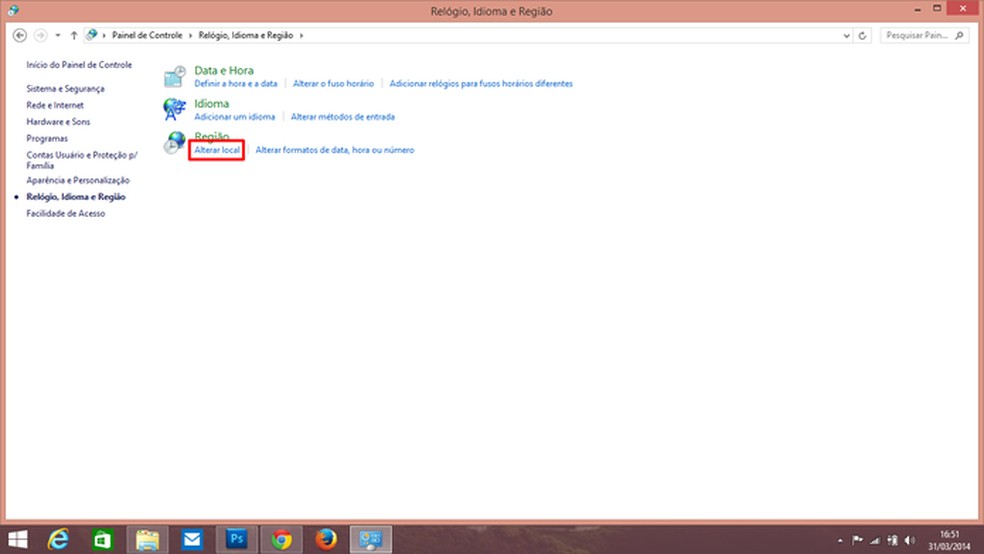Launch Internet Explorer from the taskbar
This screenshot has height=554, width=984.
(58, 540)
